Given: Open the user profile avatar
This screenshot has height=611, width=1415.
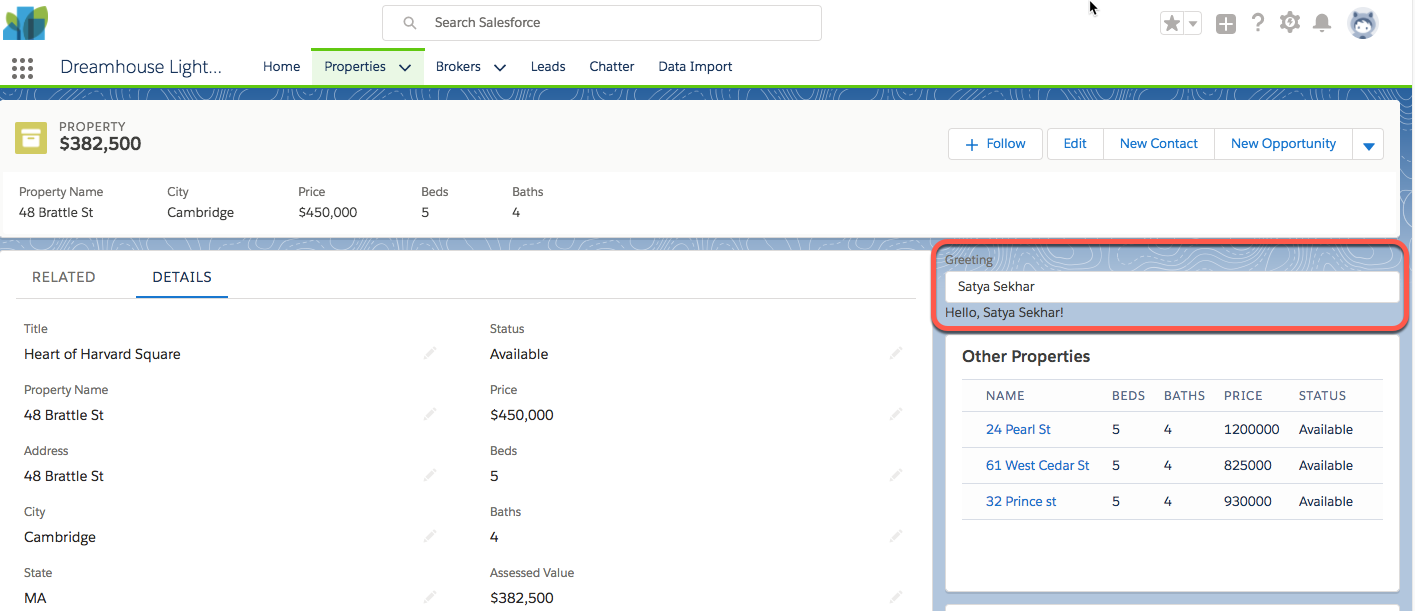Looking at the screenshot, I should tap(1362, 22).
